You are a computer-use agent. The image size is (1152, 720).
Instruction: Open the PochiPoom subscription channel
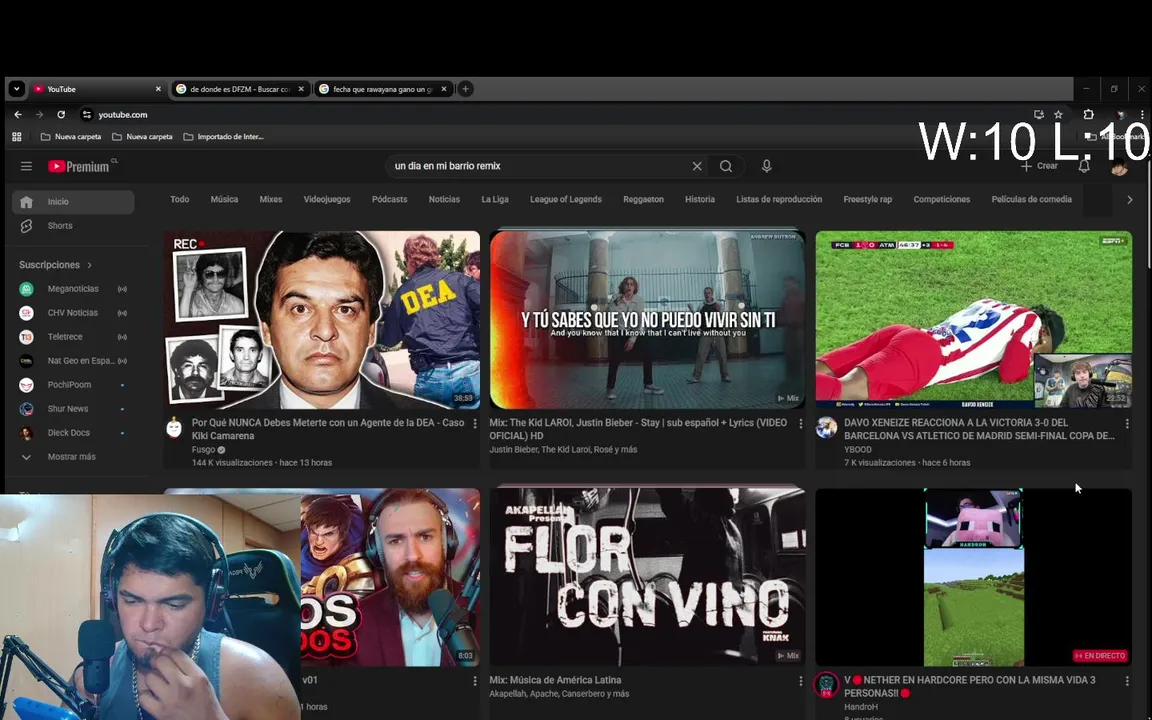73,385
